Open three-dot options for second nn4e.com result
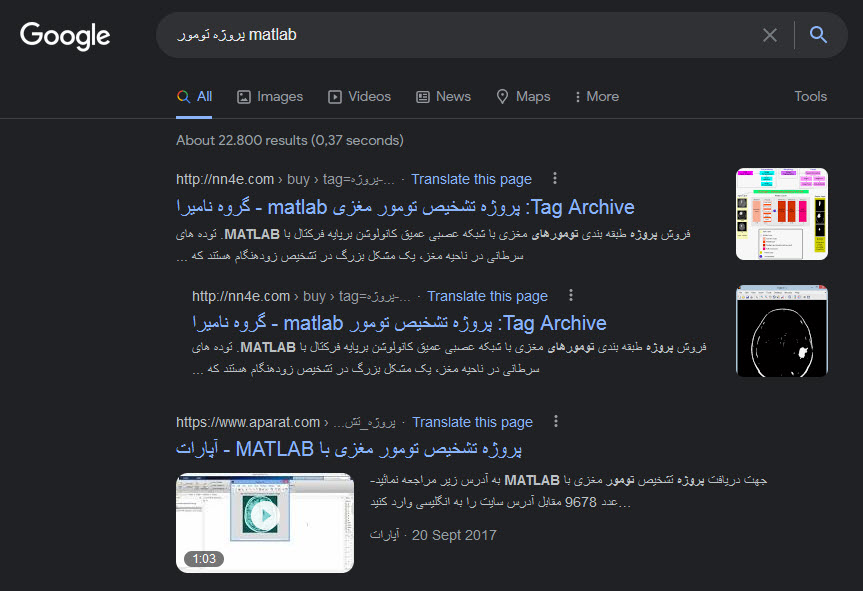The image size is (863, 591). pyautogui.click(x=571, y=296)
